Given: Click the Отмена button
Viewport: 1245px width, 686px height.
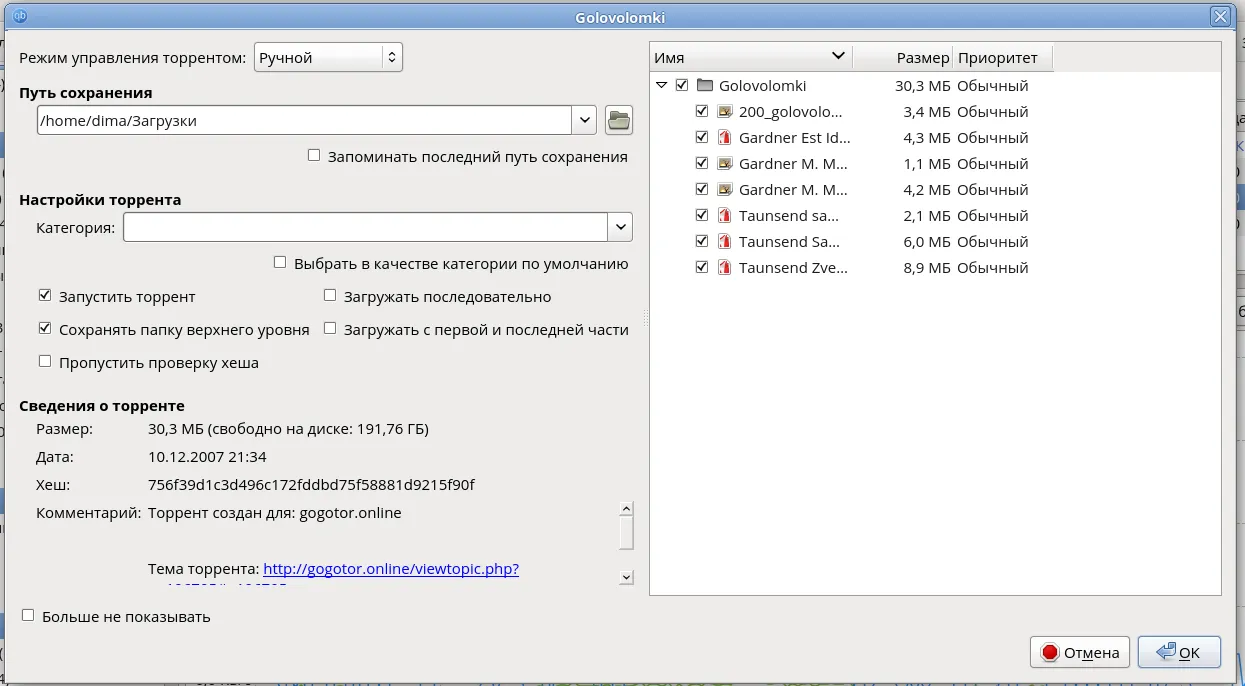Looking at the screenshot, I should 1080,653.
